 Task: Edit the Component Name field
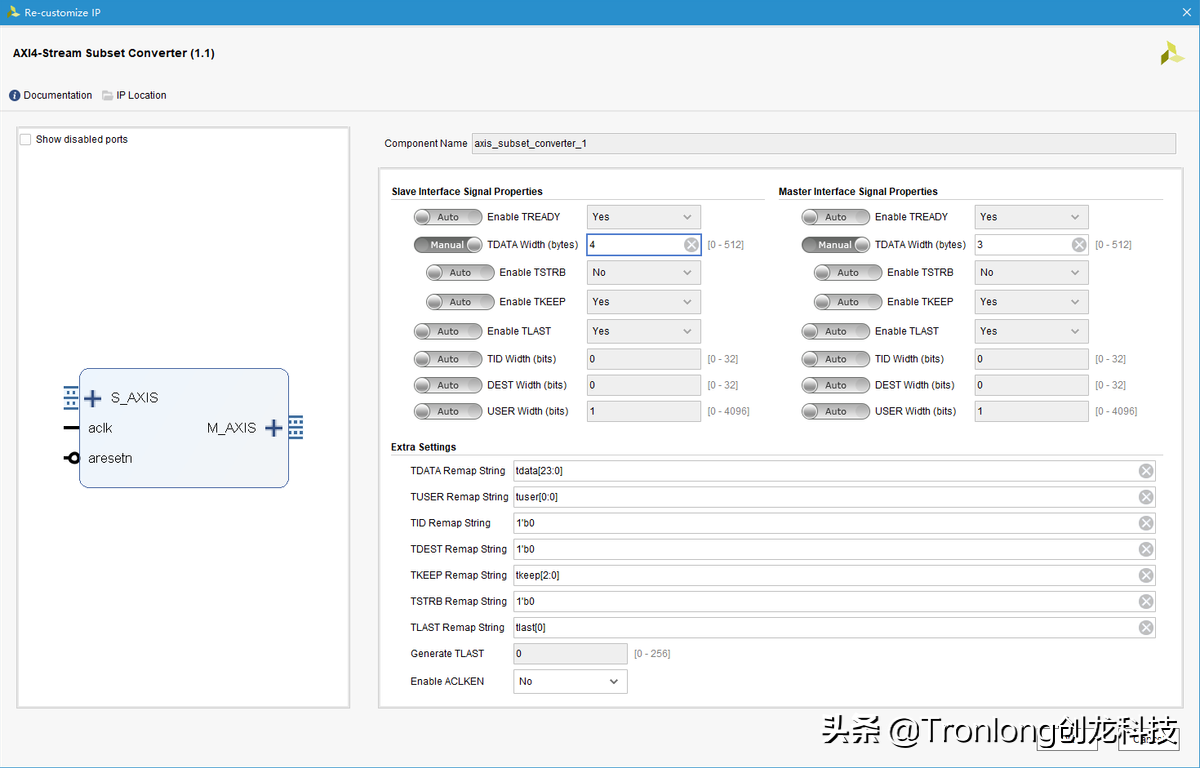click(x=824, y=144)
